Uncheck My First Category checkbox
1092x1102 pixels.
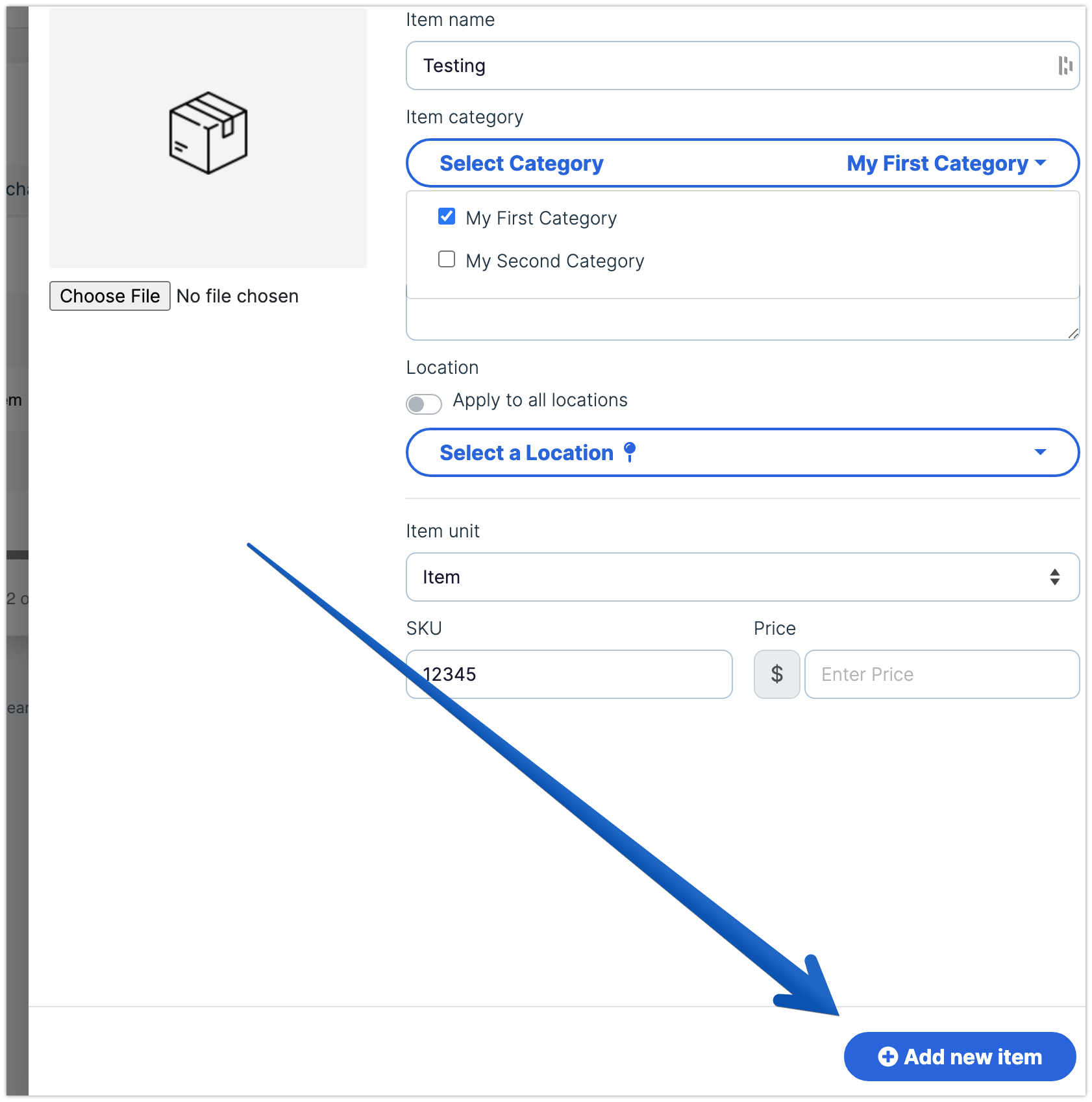(447, 216)
